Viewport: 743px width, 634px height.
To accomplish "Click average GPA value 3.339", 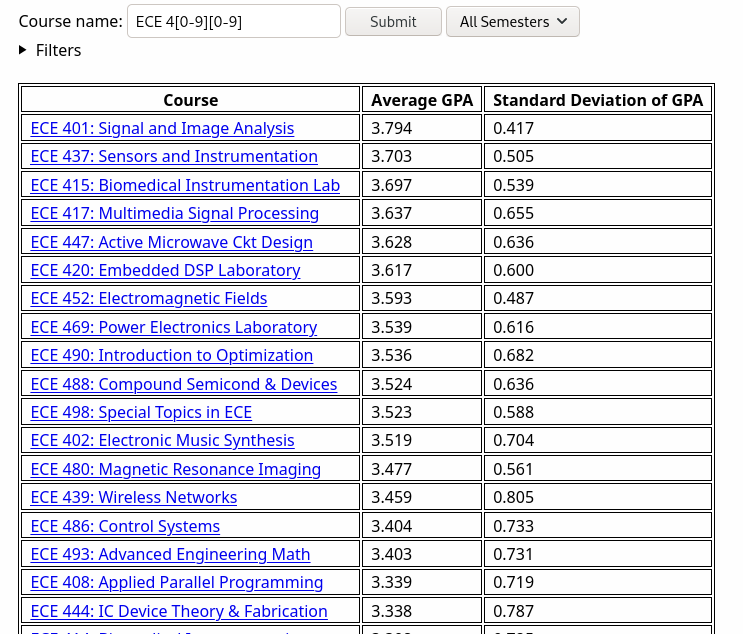I will click(x=391, y=582).
